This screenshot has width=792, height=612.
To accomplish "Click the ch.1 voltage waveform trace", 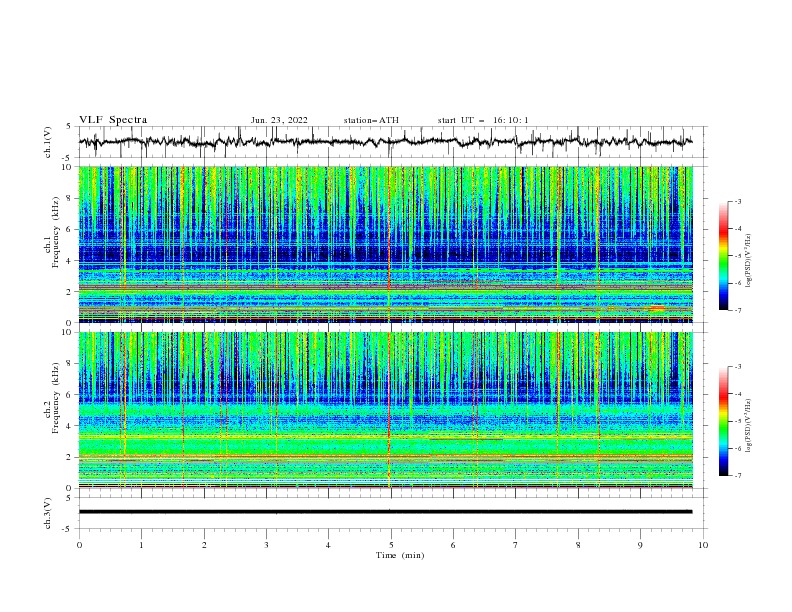I will click(385, 142).
